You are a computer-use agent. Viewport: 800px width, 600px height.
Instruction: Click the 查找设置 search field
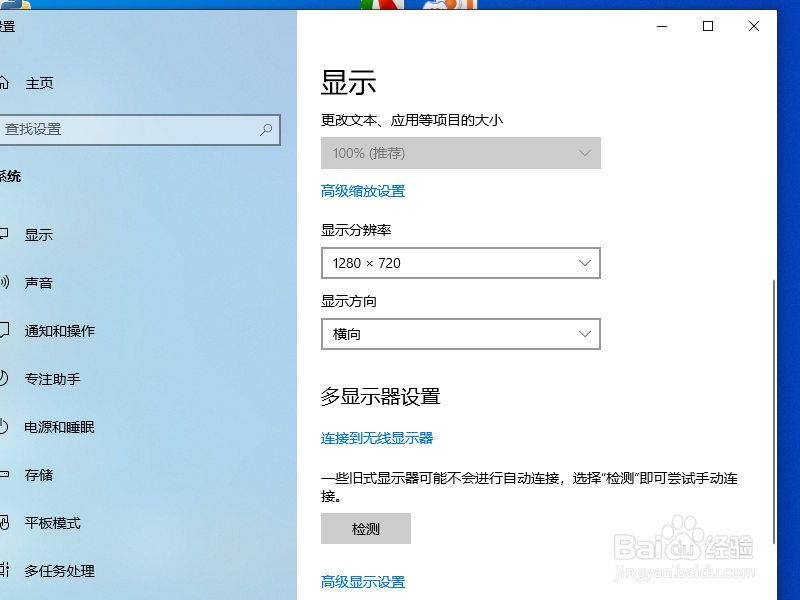pos(139,130)
